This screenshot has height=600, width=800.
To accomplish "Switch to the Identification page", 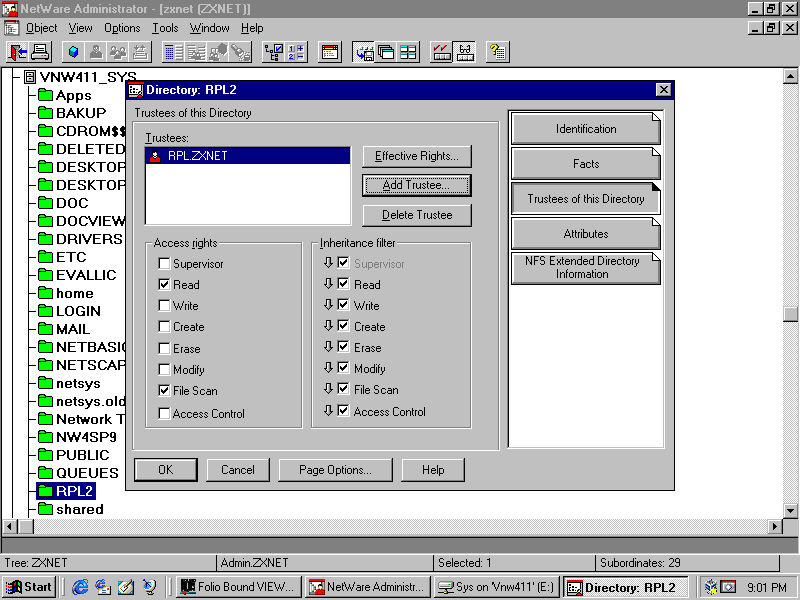I will 586,129.
